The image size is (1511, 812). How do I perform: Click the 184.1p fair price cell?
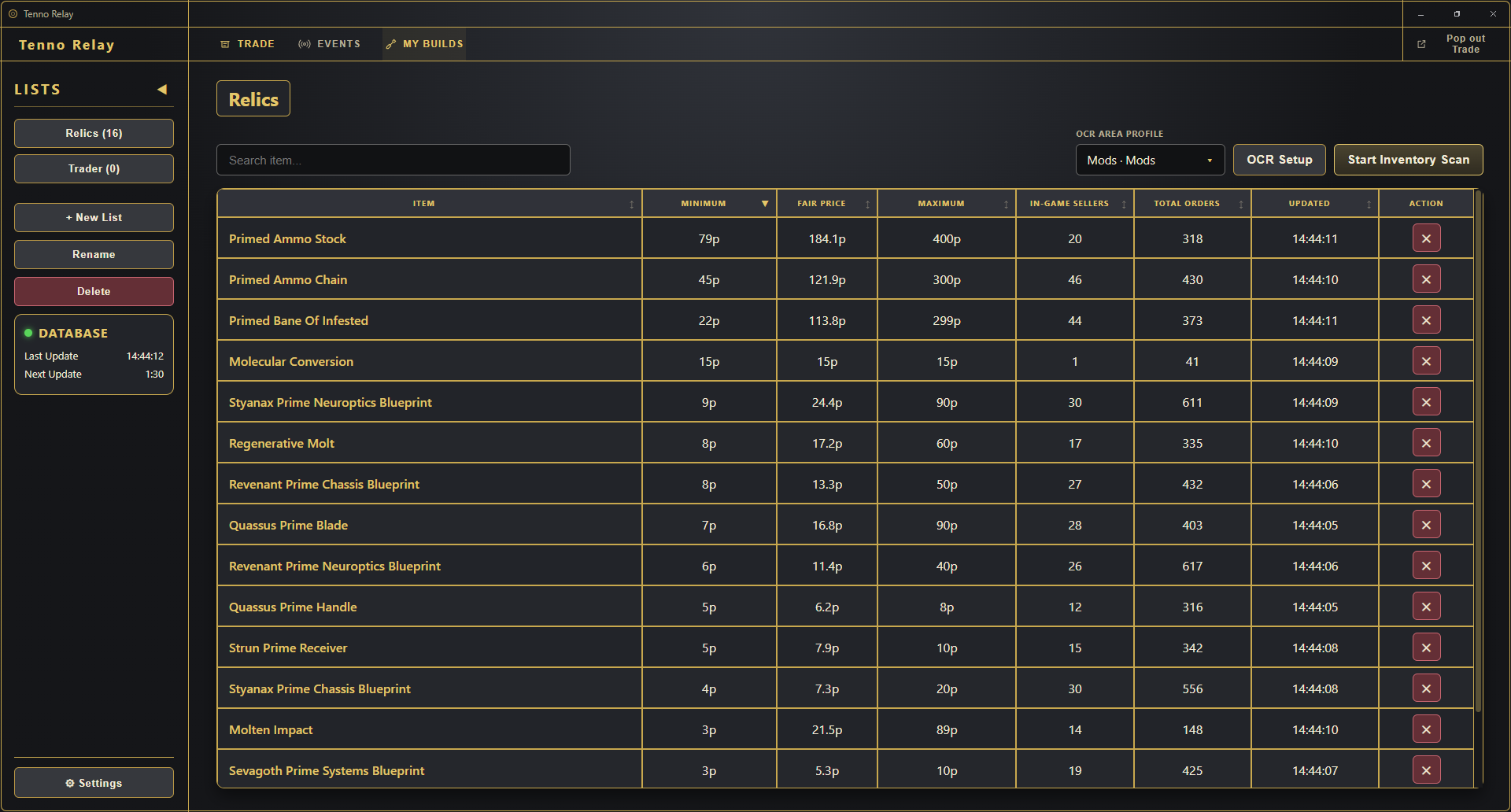(x=827, y=238)
